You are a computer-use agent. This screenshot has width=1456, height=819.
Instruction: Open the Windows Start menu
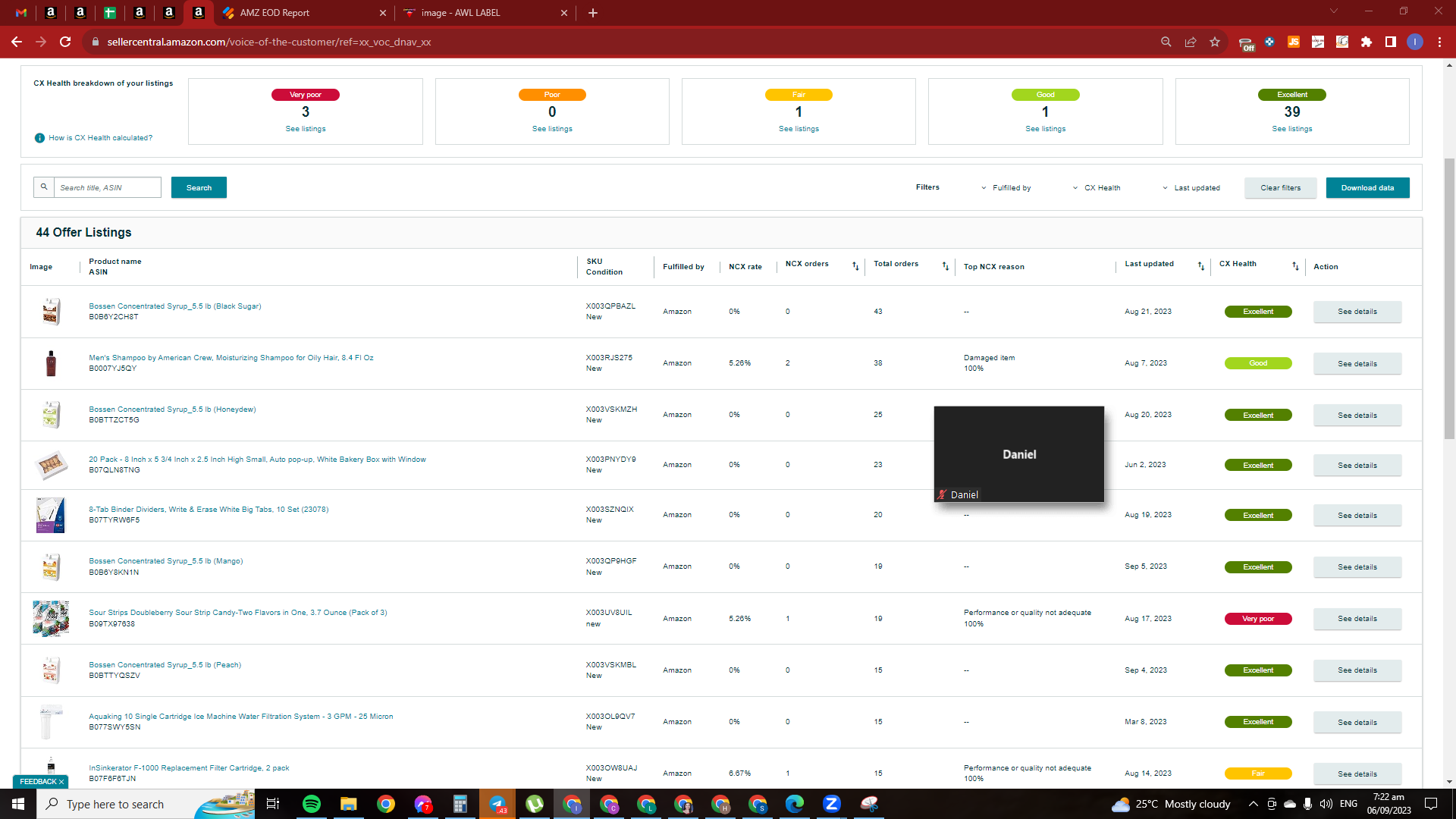tap(18, 804)
